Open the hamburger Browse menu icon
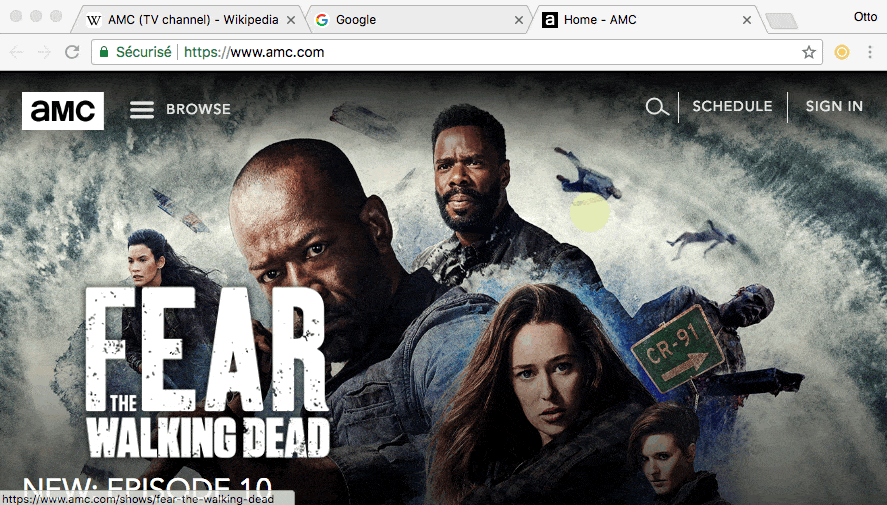Image resolution: width=887 pixels, height=505 pixels. point(141,110)
